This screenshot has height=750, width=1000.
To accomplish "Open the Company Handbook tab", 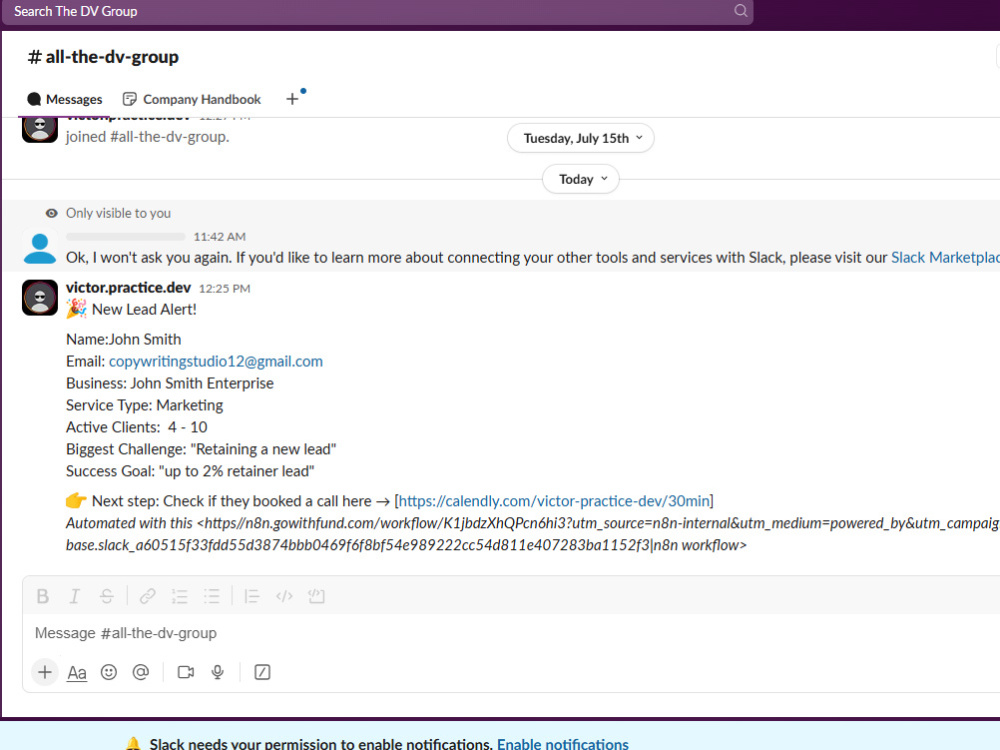I will click(x=192, y=99).
